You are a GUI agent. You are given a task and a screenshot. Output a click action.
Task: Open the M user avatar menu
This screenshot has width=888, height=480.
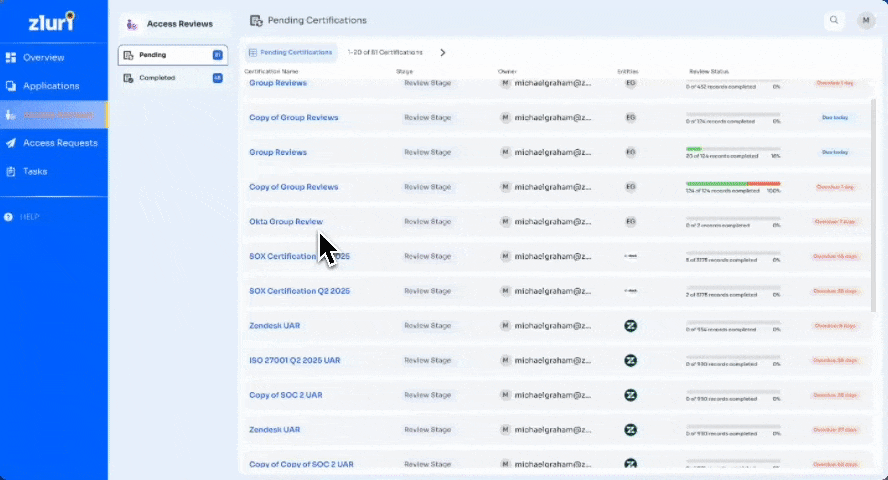point(866,20)
